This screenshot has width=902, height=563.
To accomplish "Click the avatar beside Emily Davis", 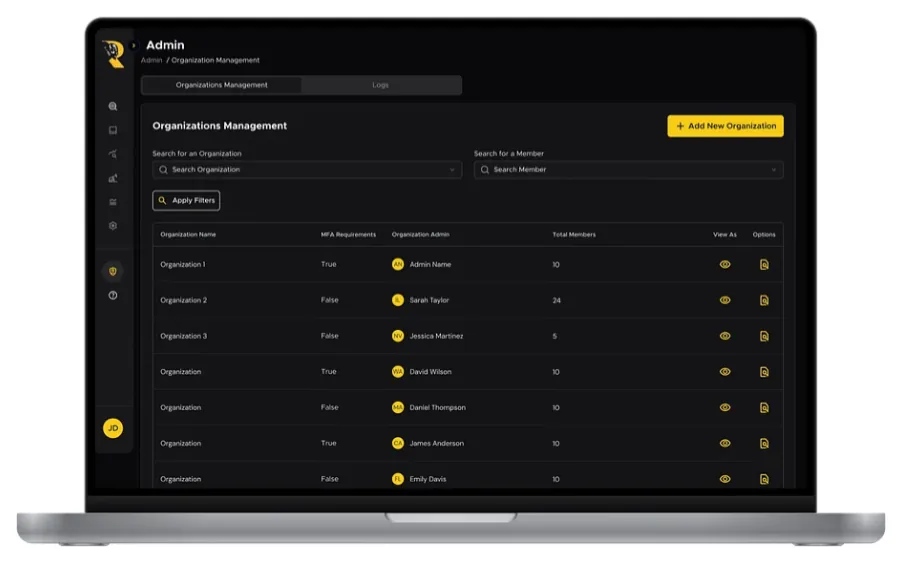I will 398,479.
